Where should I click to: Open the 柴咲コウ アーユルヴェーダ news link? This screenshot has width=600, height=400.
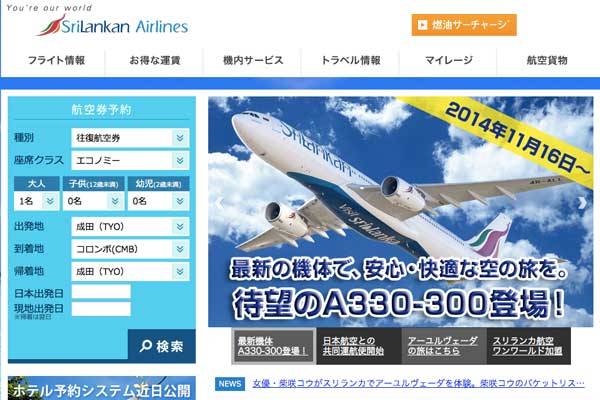pyautogui.click(x=418, y=384)
